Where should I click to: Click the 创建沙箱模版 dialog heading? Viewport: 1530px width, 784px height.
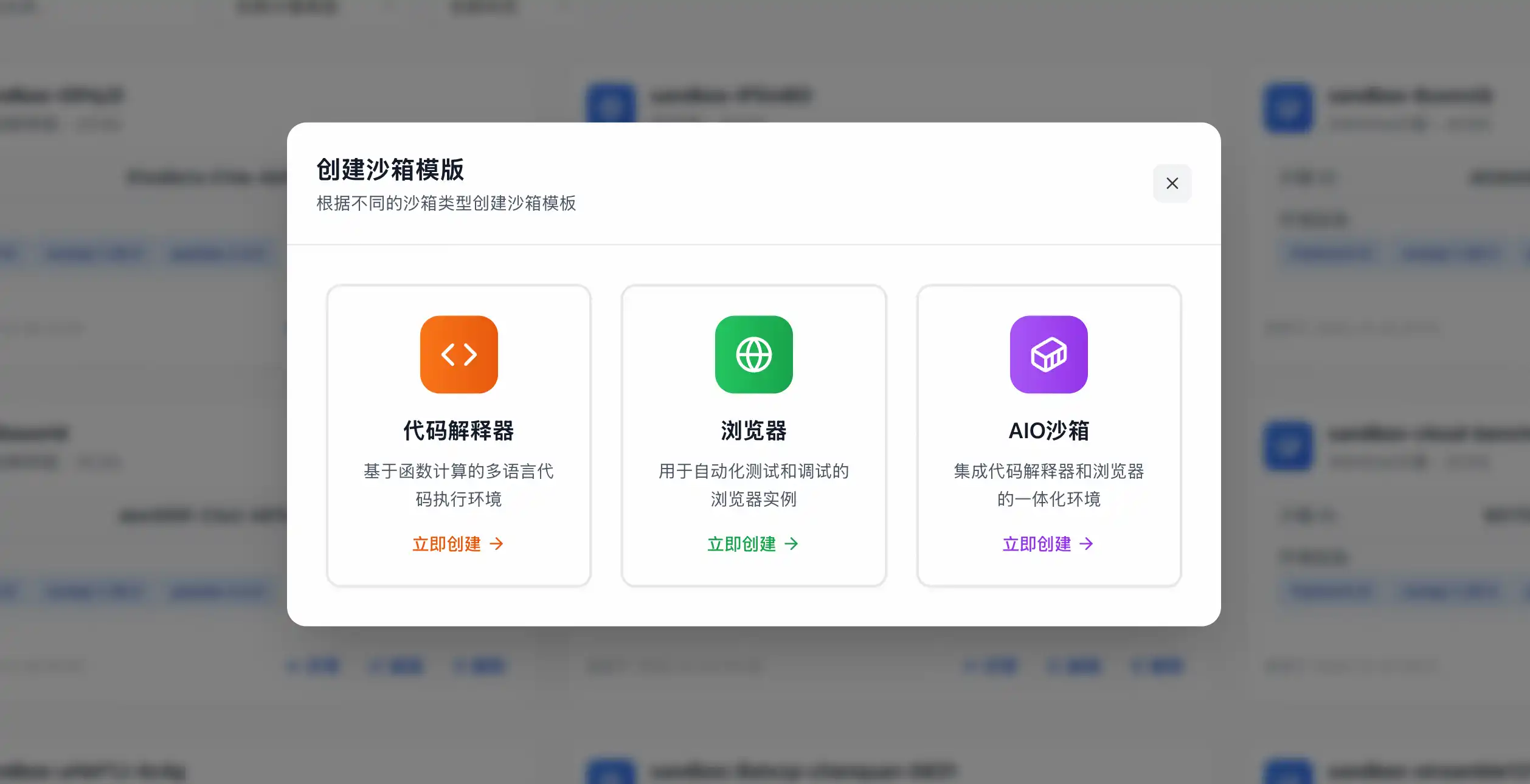click(390, 170)
